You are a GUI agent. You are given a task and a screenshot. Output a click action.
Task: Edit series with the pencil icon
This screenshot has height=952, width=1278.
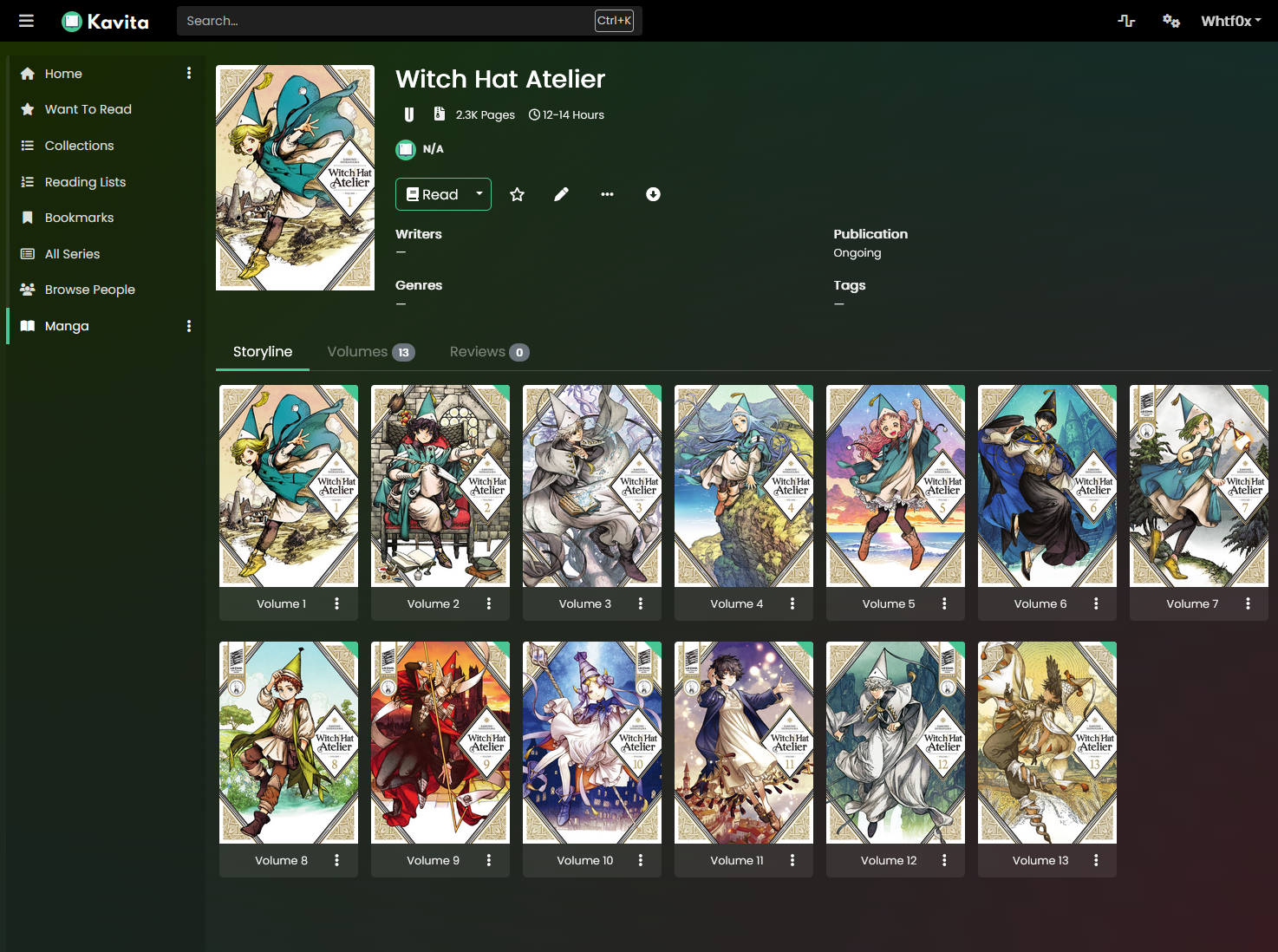(562, 194)
